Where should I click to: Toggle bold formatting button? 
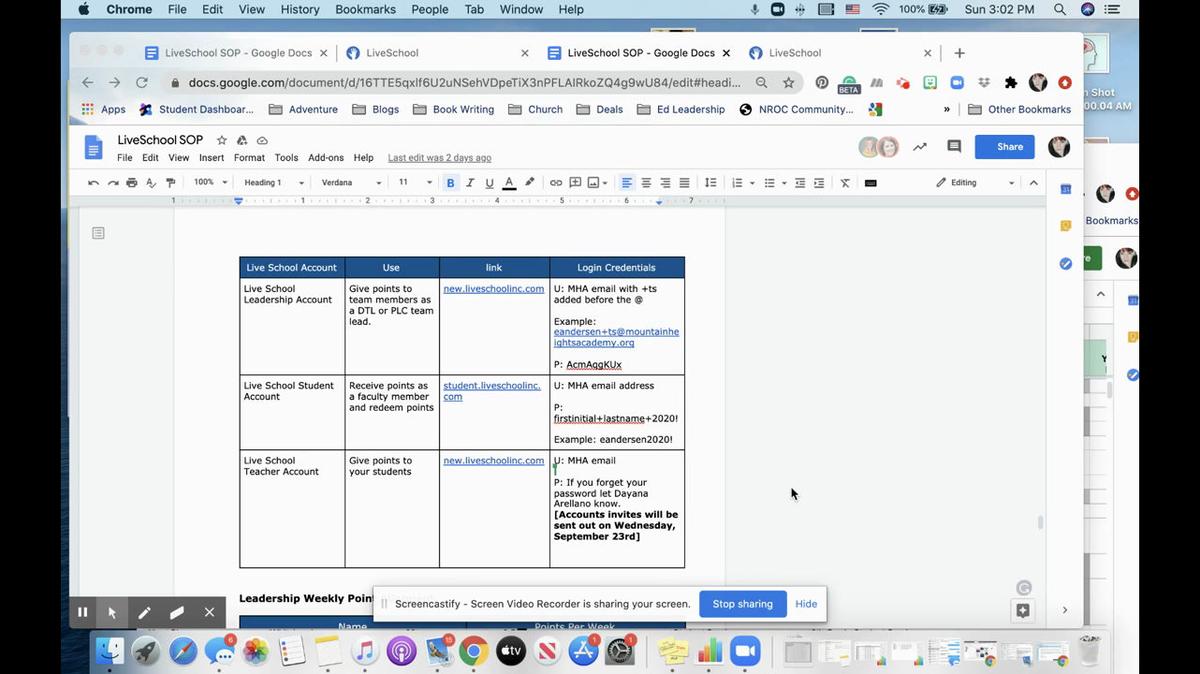450,183
